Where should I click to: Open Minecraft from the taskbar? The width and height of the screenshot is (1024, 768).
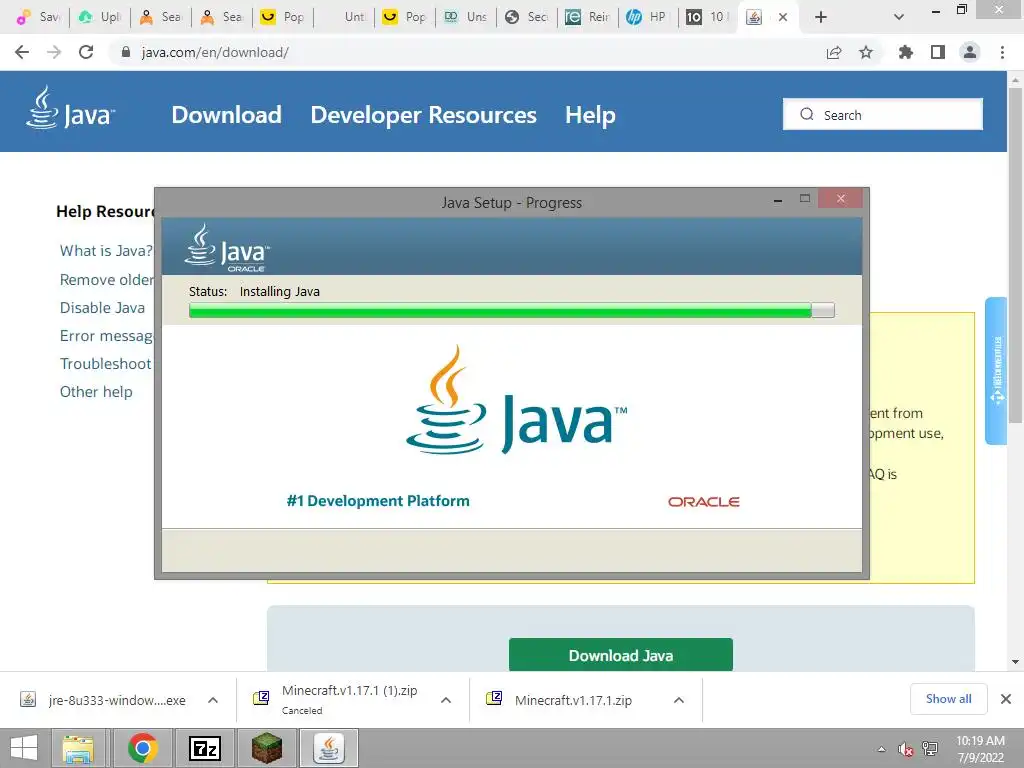[266, 748]
